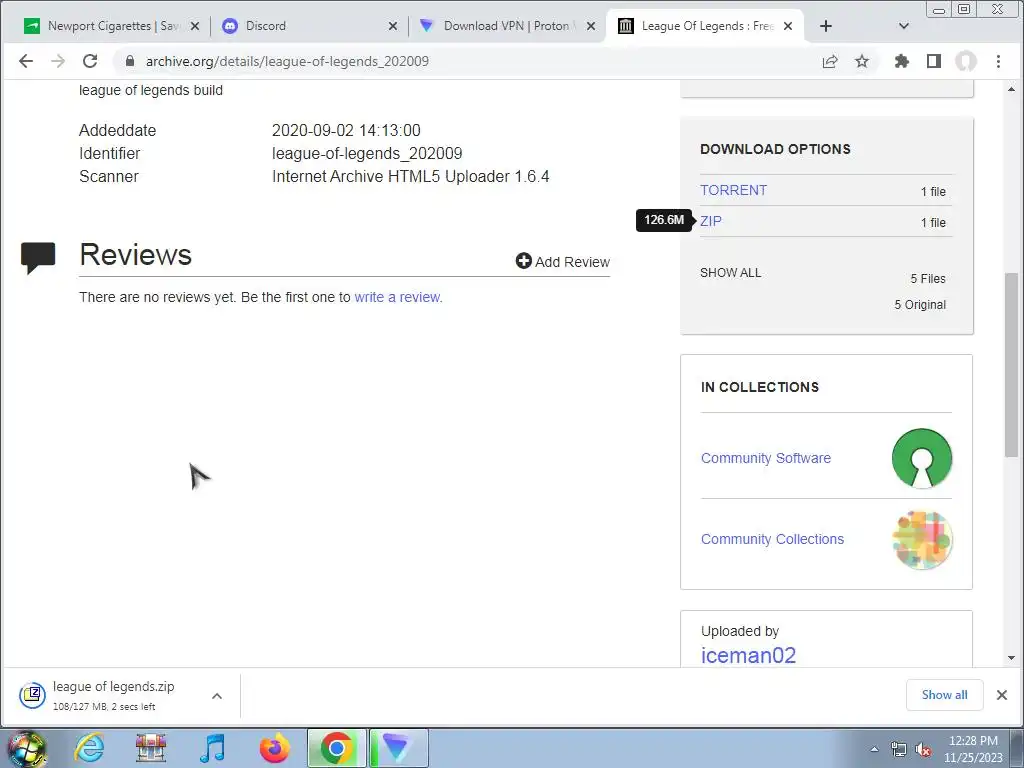
Task: Bookmark this page with star
Action: point(862,61)
